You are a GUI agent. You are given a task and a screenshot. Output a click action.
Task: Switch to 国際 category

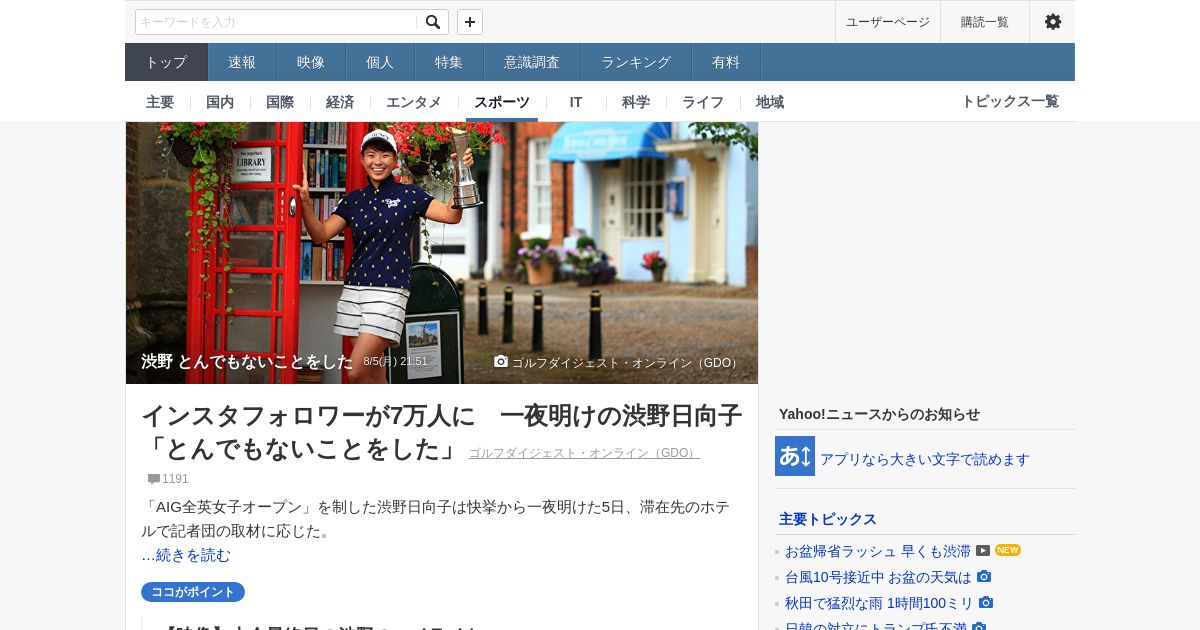(x=280, y=101)
